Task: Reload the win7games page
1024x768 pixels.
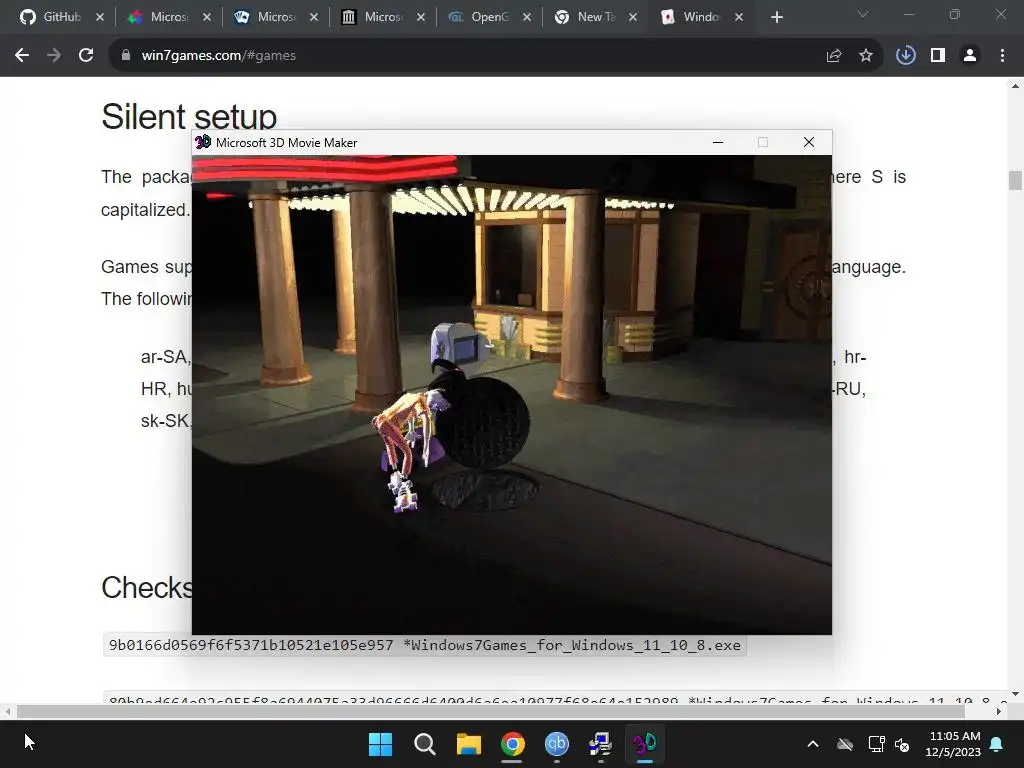Action: tap(86, 56)
